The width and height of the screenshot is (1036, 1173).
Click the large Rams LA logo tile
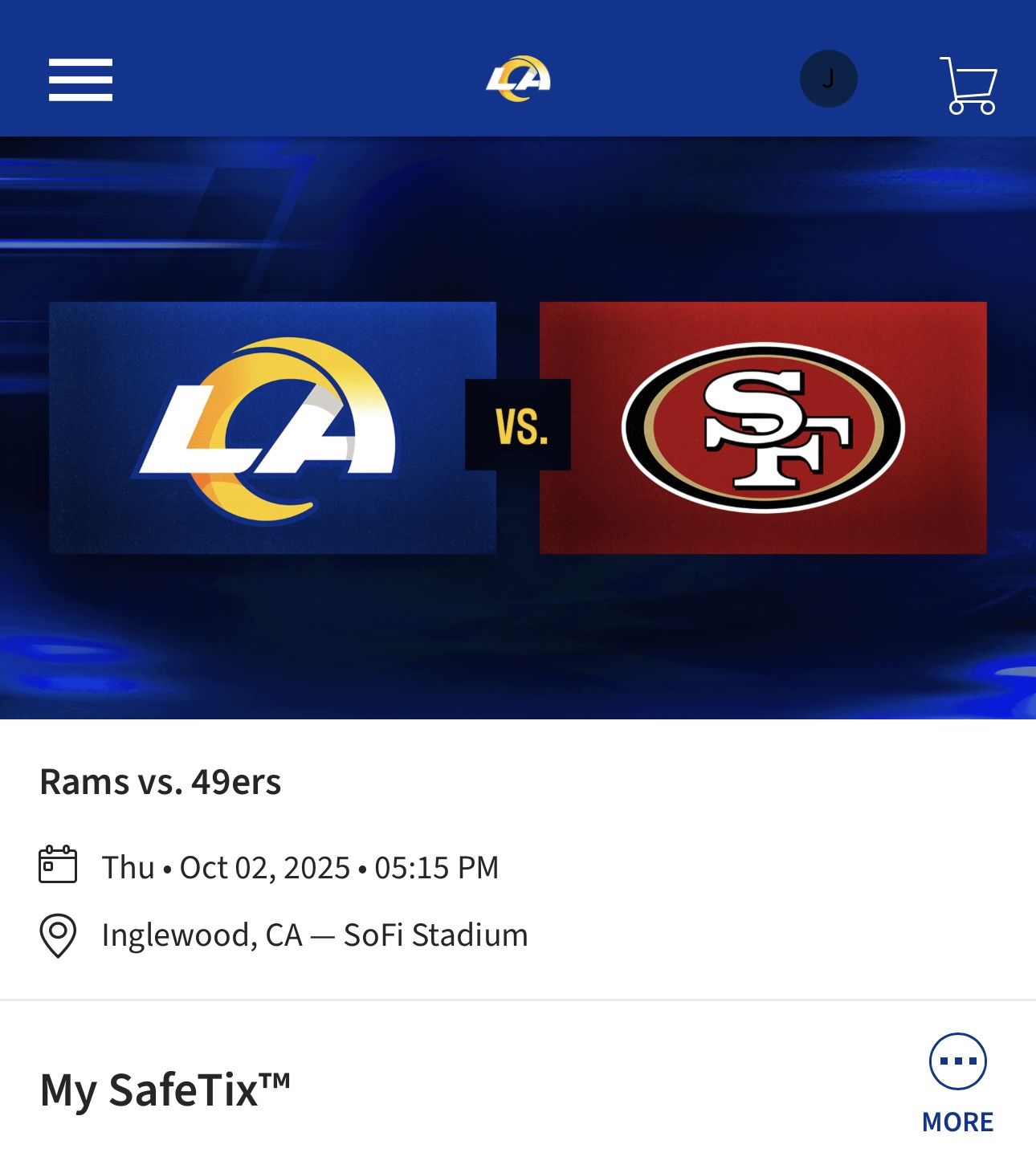(272, 427)
